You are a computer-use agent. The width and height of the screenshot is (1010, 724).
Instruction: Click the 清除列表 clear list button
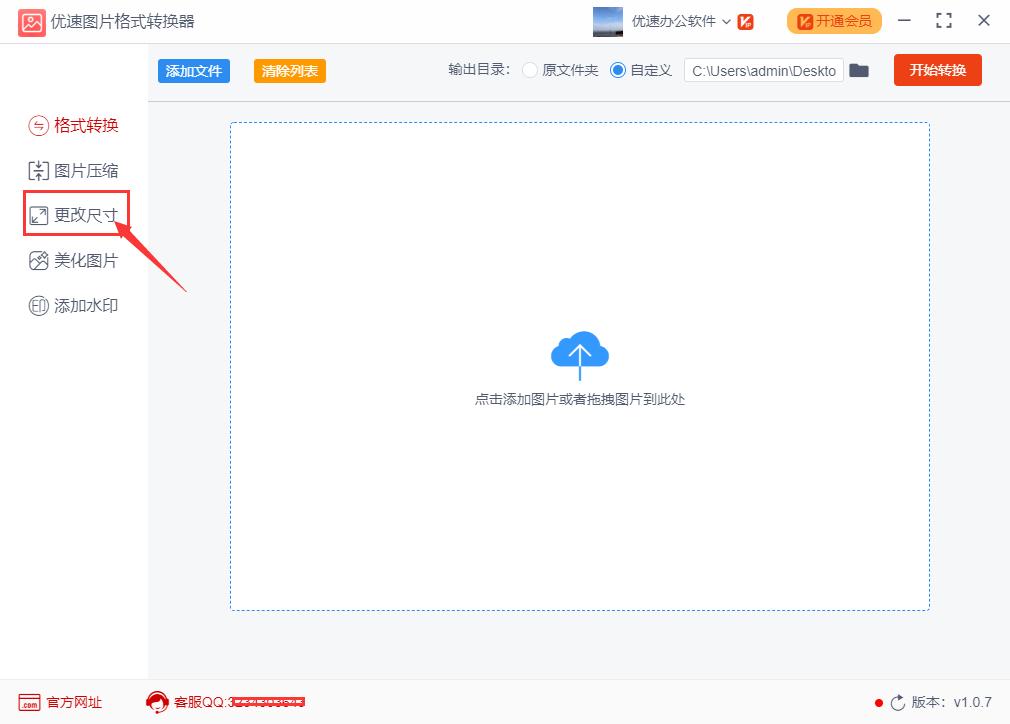(289, 70)
